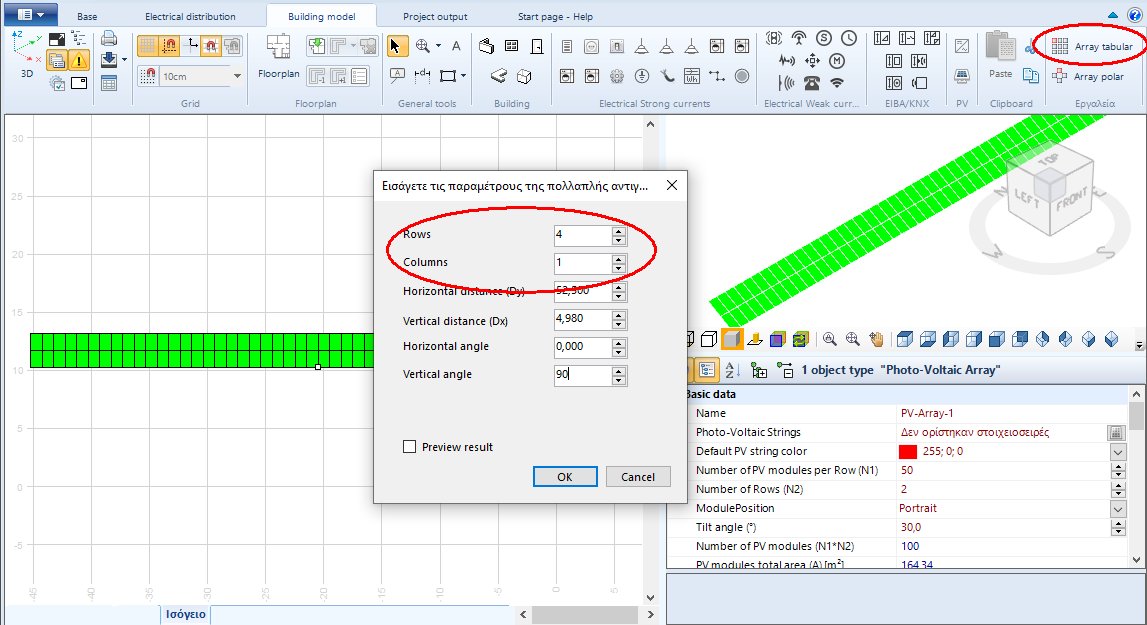
Task: Confirm the array parameters with OK
Action: [x=565, y=477]
